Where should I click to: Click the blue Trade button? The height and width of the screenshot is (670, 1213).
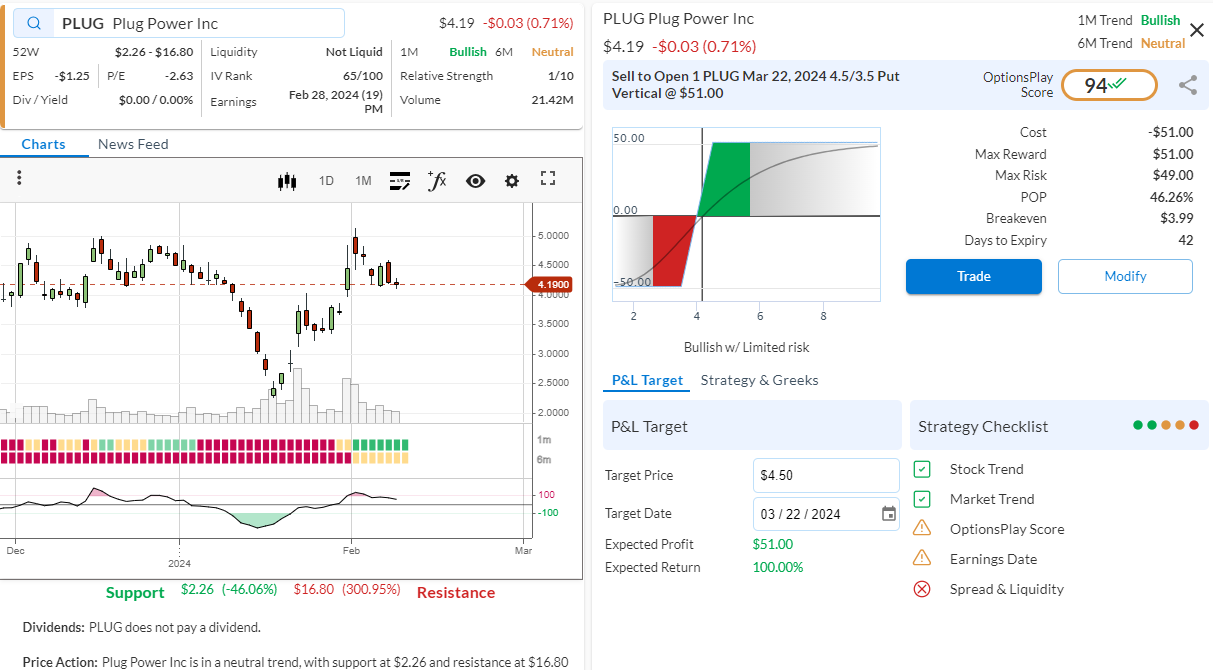[x=974, y=276]
